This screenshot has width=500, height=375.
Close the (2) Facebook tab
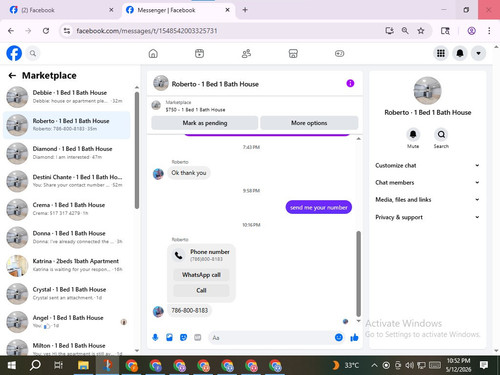coord(111,10)
